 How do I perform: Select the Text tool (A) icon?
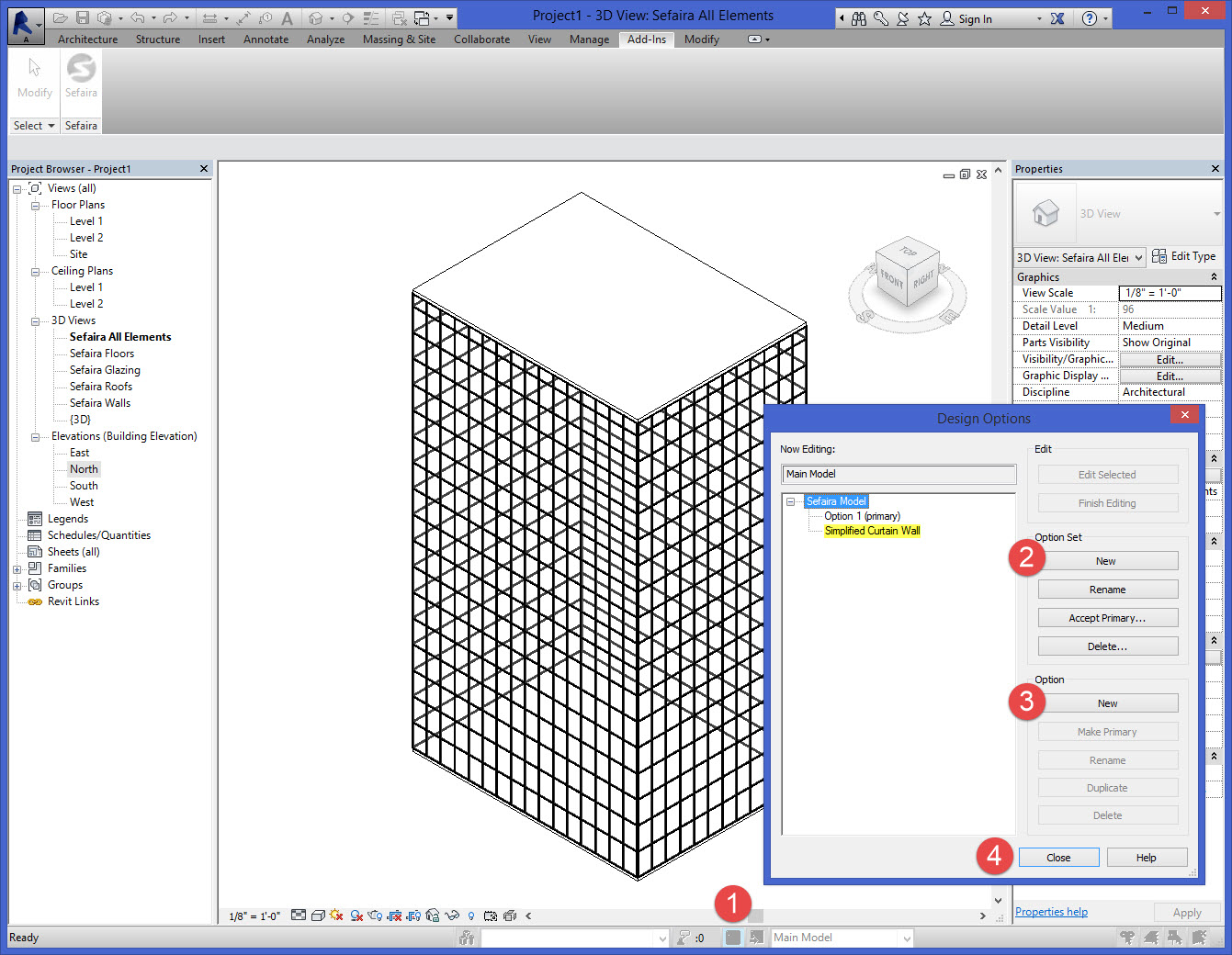(x=287, y=17)
